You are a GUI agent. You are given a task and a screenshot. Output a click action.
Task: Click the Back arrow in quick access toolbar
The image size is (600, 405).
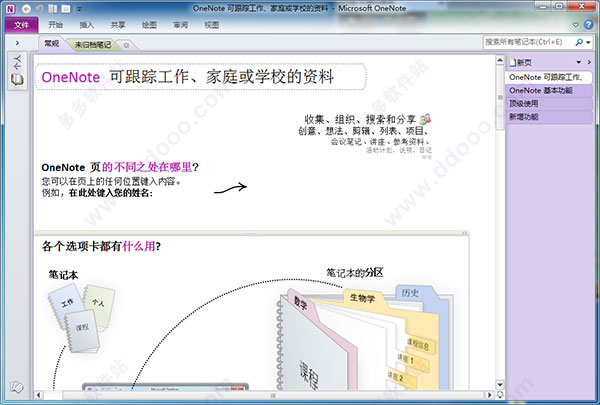tap(26, 8)
